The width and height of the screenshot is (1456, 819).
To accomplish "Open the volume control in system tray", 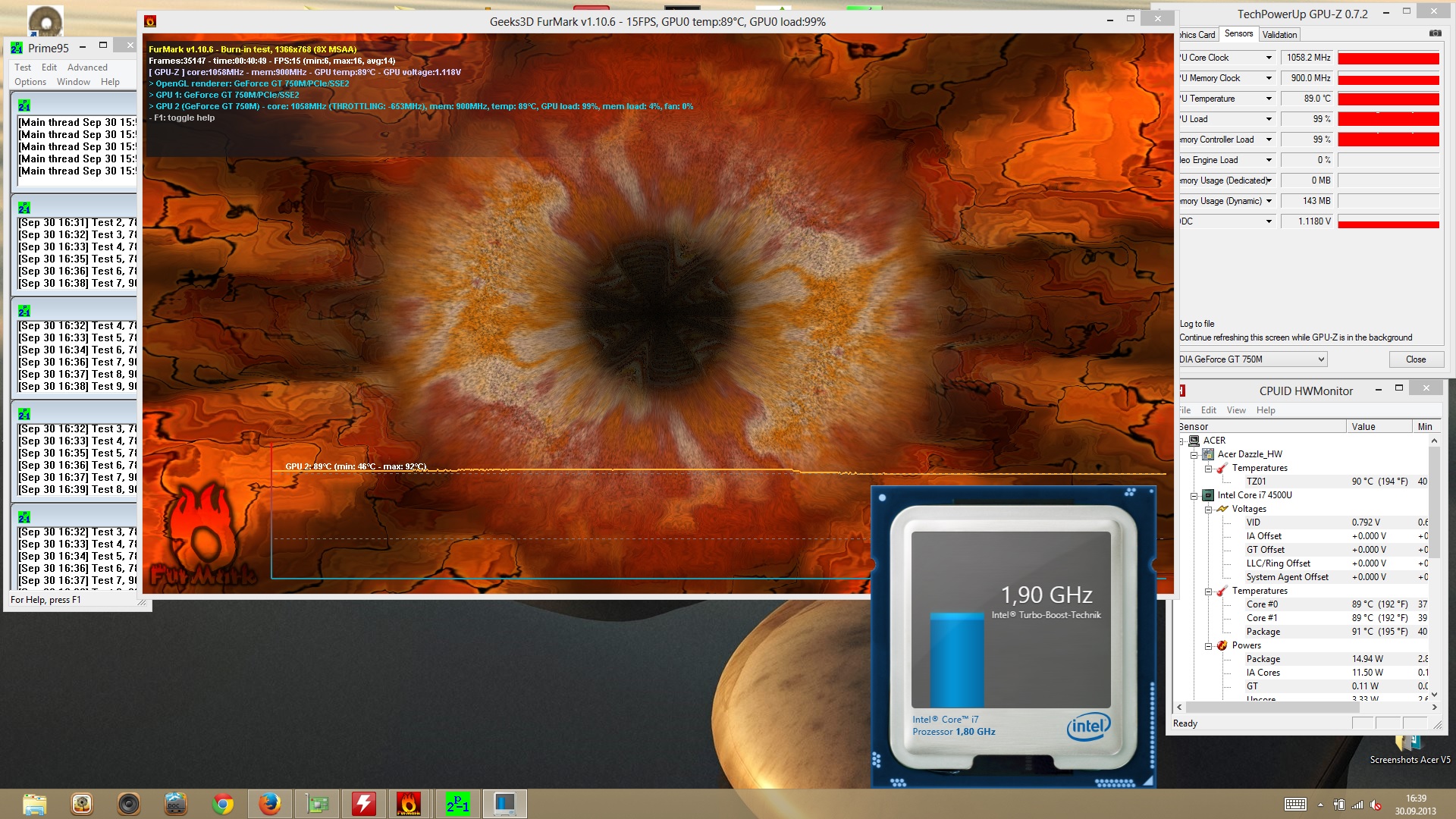I will pyautogui.click(x=1376, y=805).
